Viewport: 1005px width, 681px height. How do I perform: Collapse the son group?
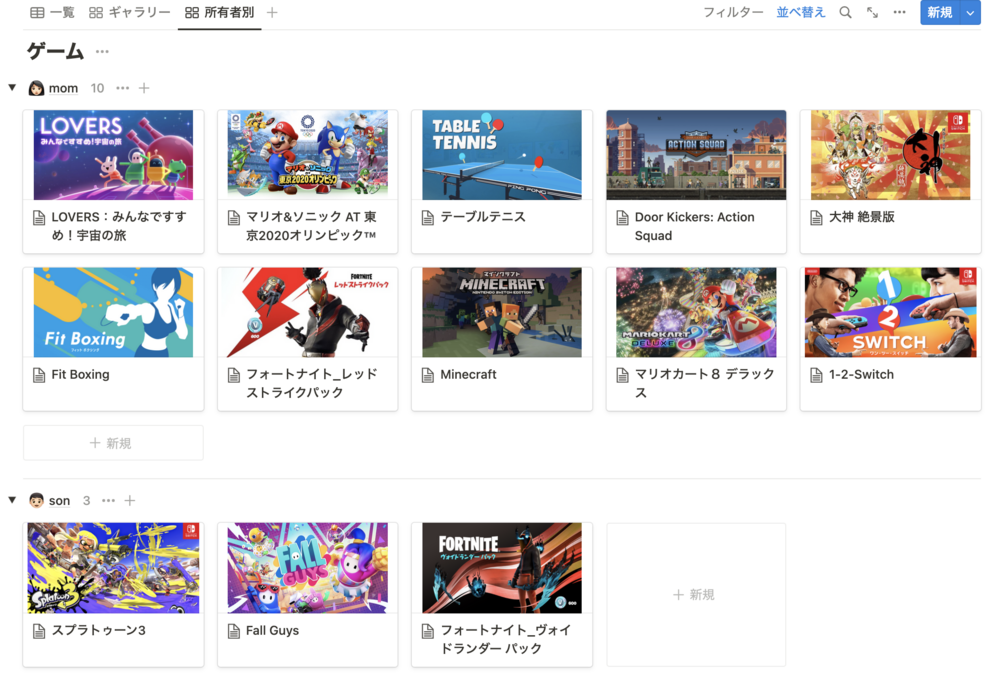coord(12,500)
